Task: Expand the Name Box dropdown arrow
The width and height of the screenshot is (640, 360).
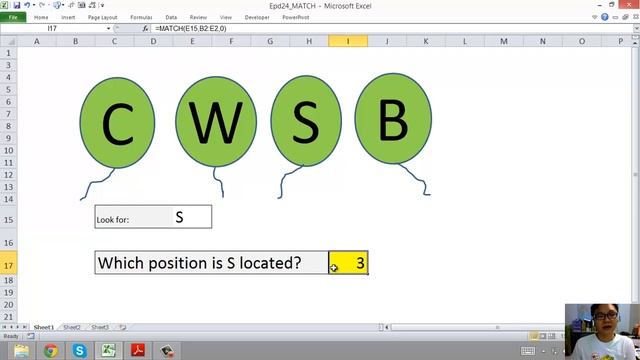Action: (109, 29)
